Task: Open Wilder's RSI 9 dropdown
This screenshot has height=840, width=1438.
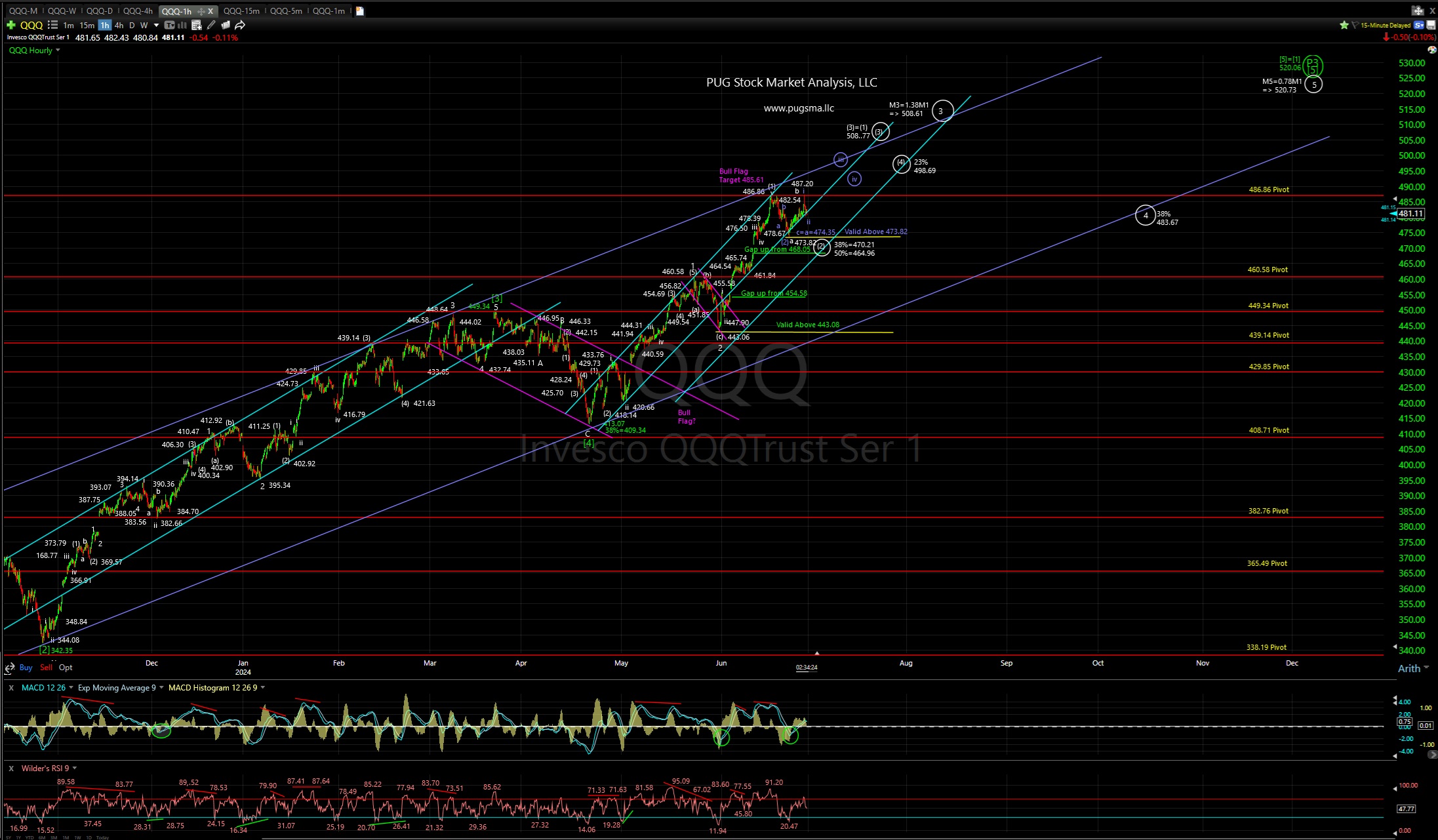Action: pyautogui.click(x=49, y=768)
